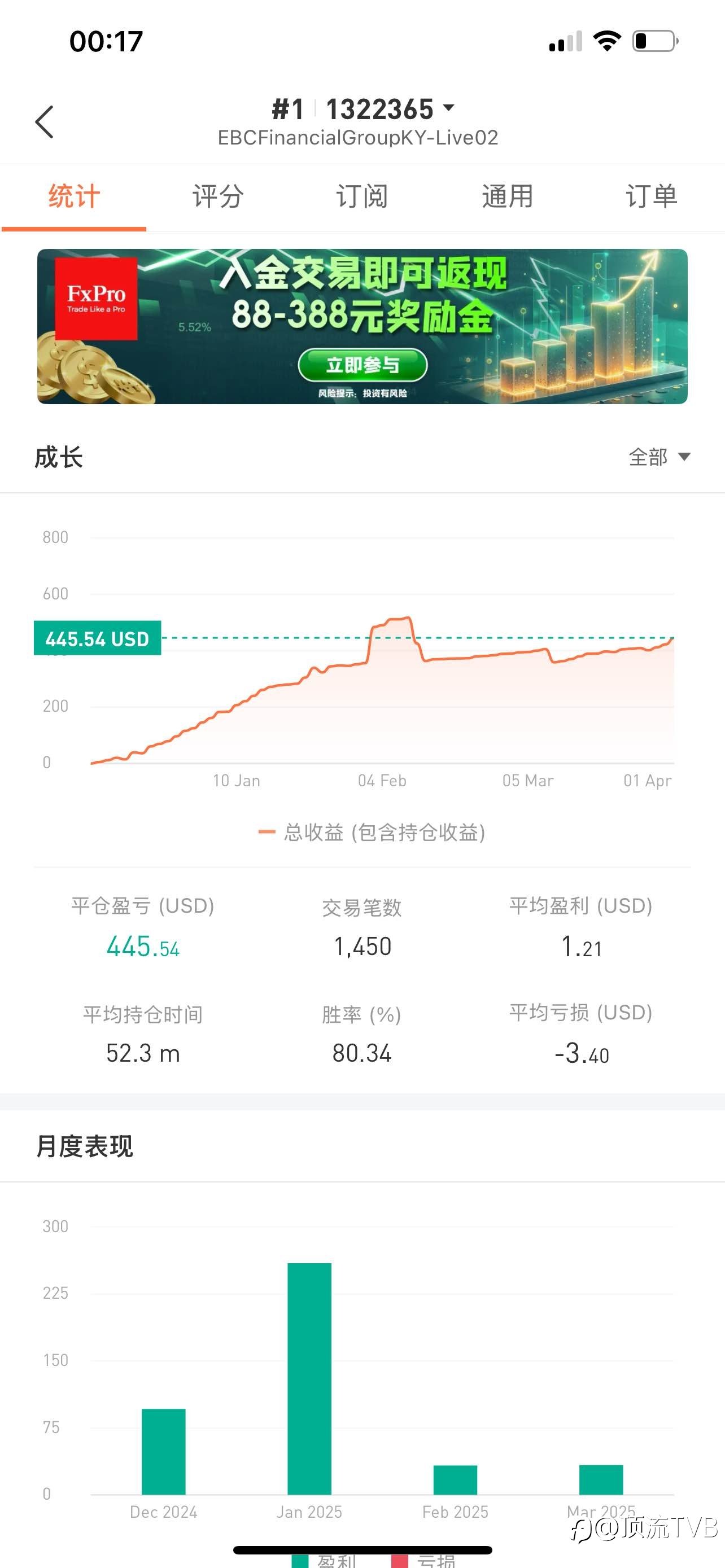Select the 统计 tab
Image resolution: width=725 pixels, height=1568 pixels.
73,196
